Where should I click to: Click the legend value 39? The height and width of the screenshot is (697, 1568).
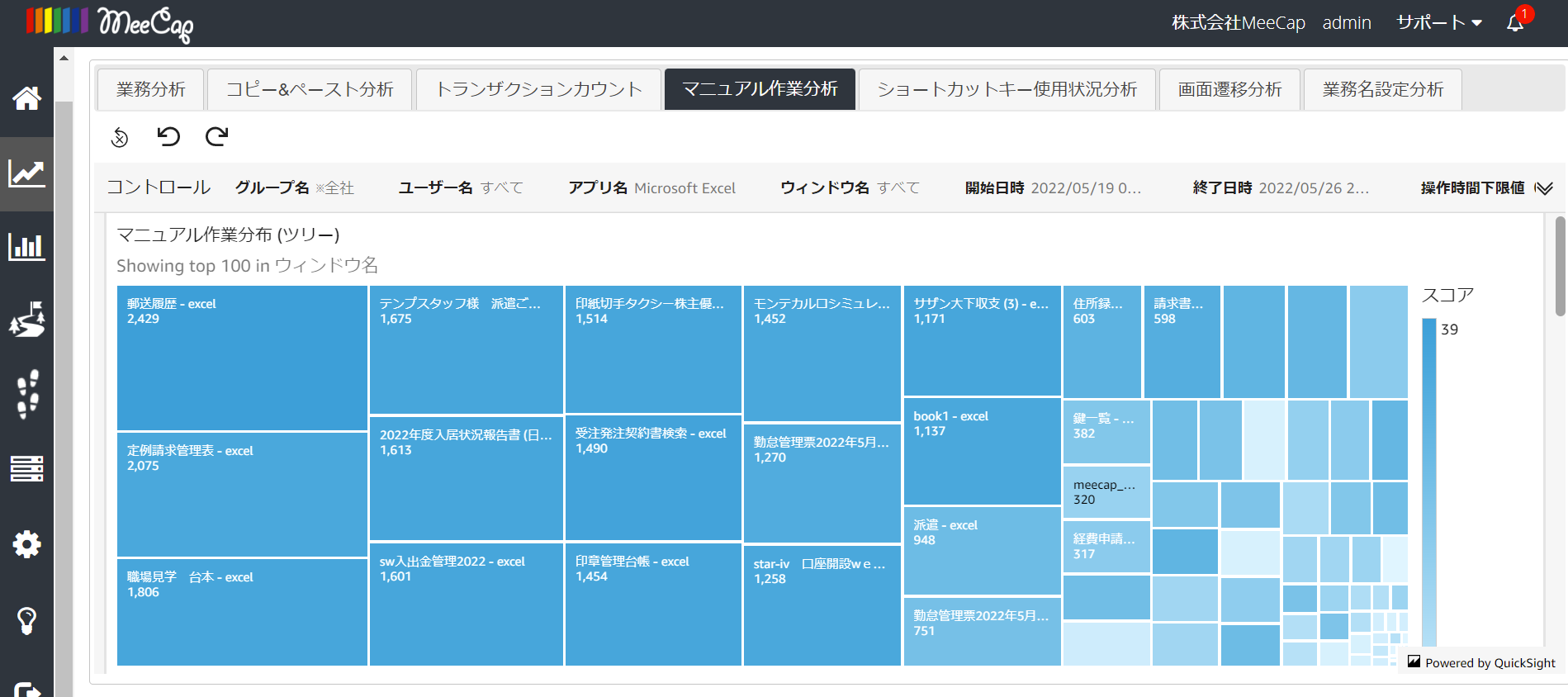click(x=1449, y=330)
